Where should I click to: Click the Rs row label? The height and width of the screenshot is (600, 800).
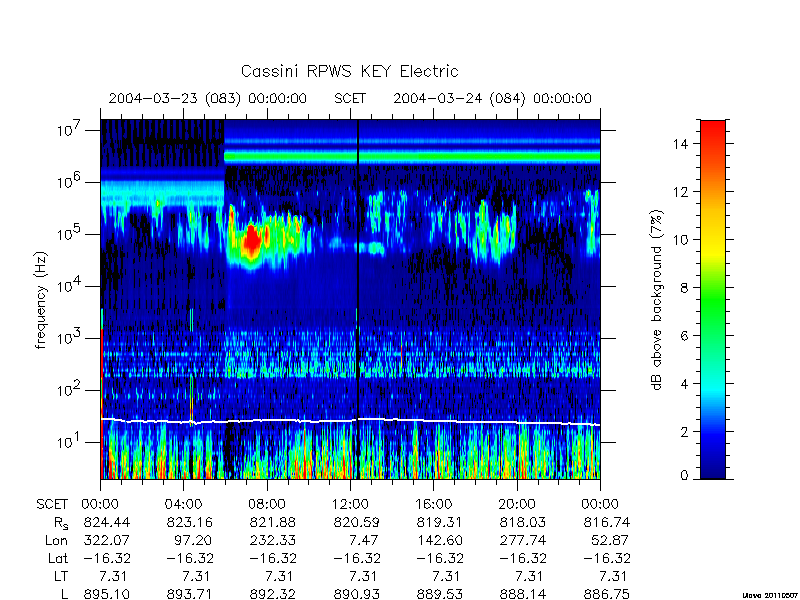click(61, 523)
